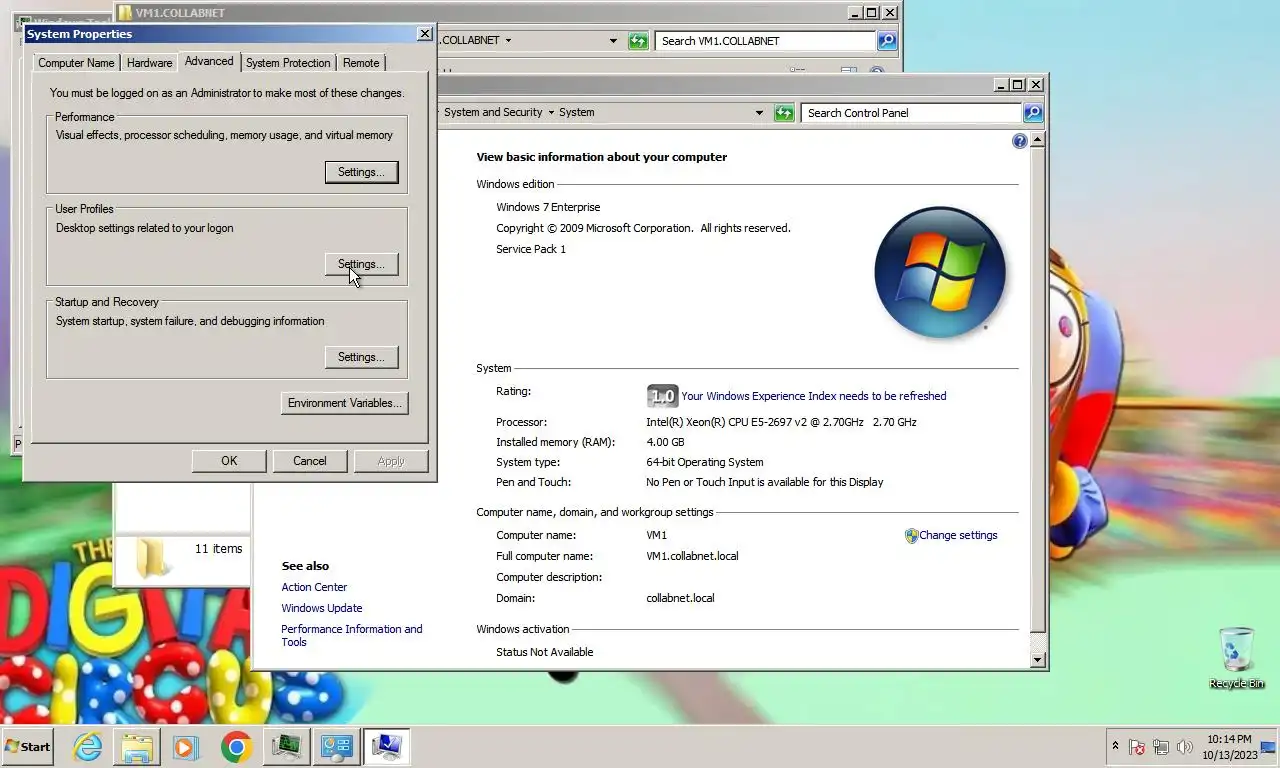Open the Recycle Bin desktop icon
This screenshot has height=768, width=1280.
coord(1237,657)
